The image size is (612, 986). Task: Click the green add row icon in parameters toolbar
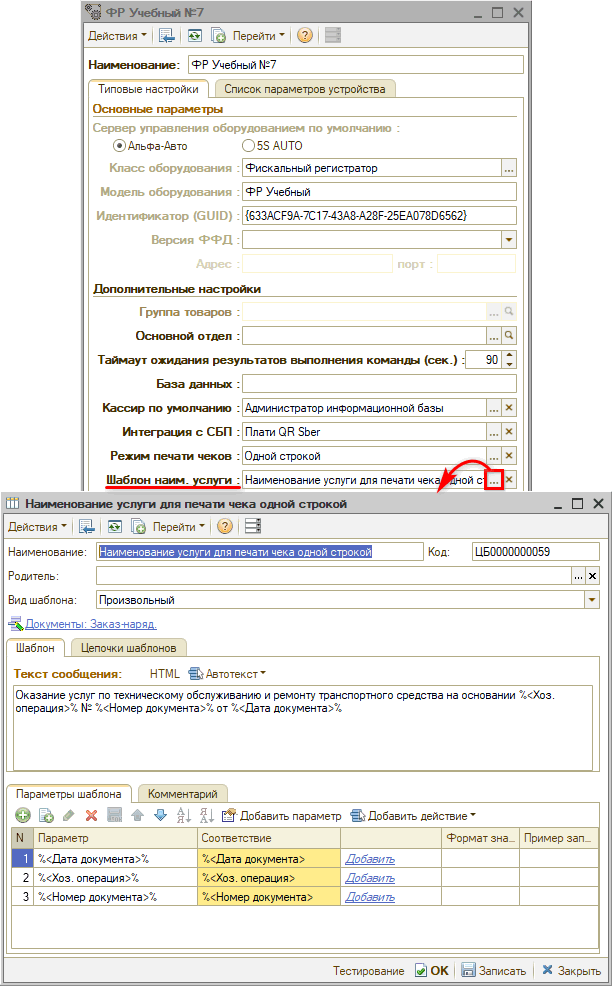(x=22, y=815)
